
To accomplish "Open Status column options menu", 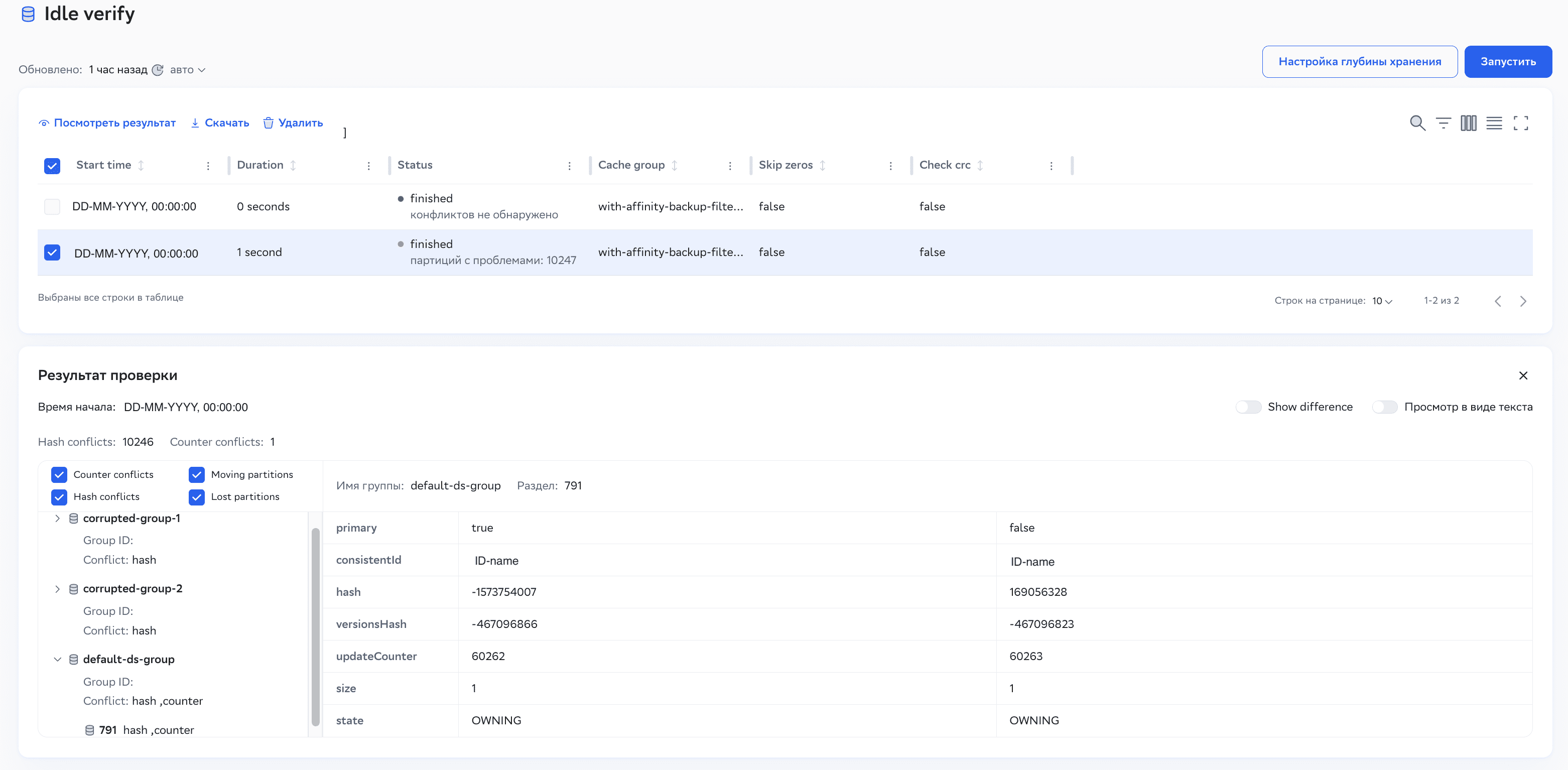I will 569,166.
